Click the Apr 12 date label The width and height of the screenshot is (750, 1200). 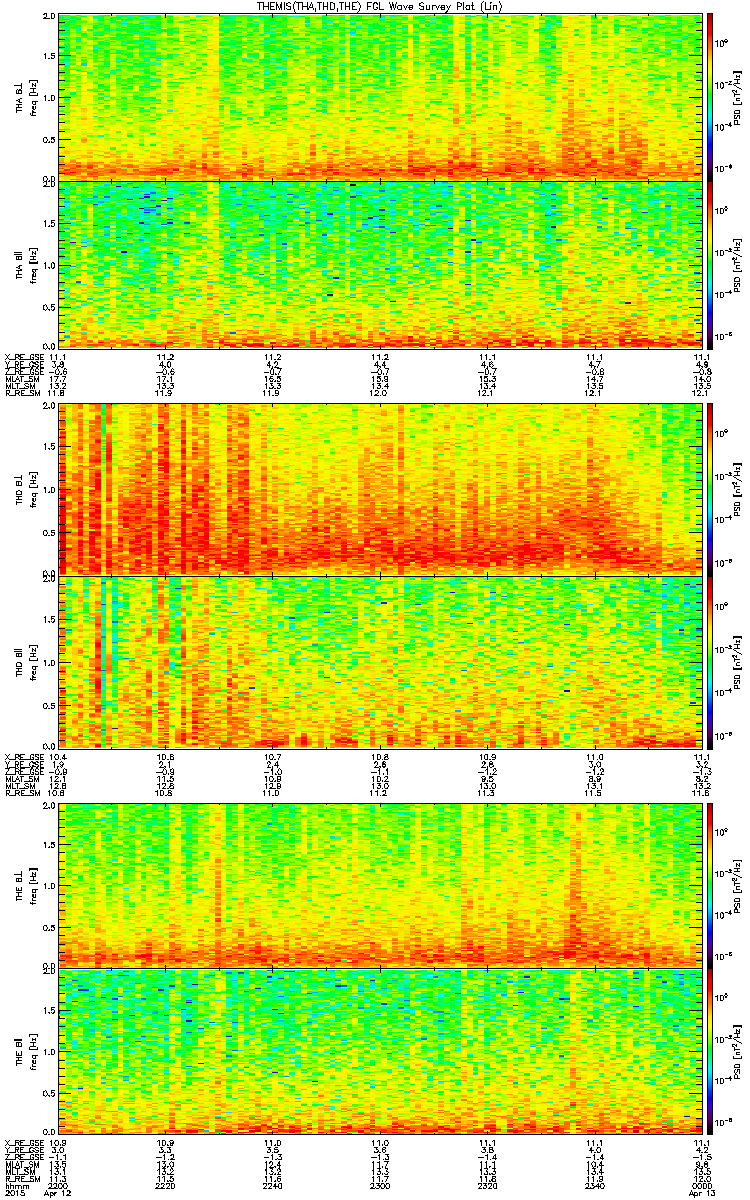click(x=58, y=1194)
